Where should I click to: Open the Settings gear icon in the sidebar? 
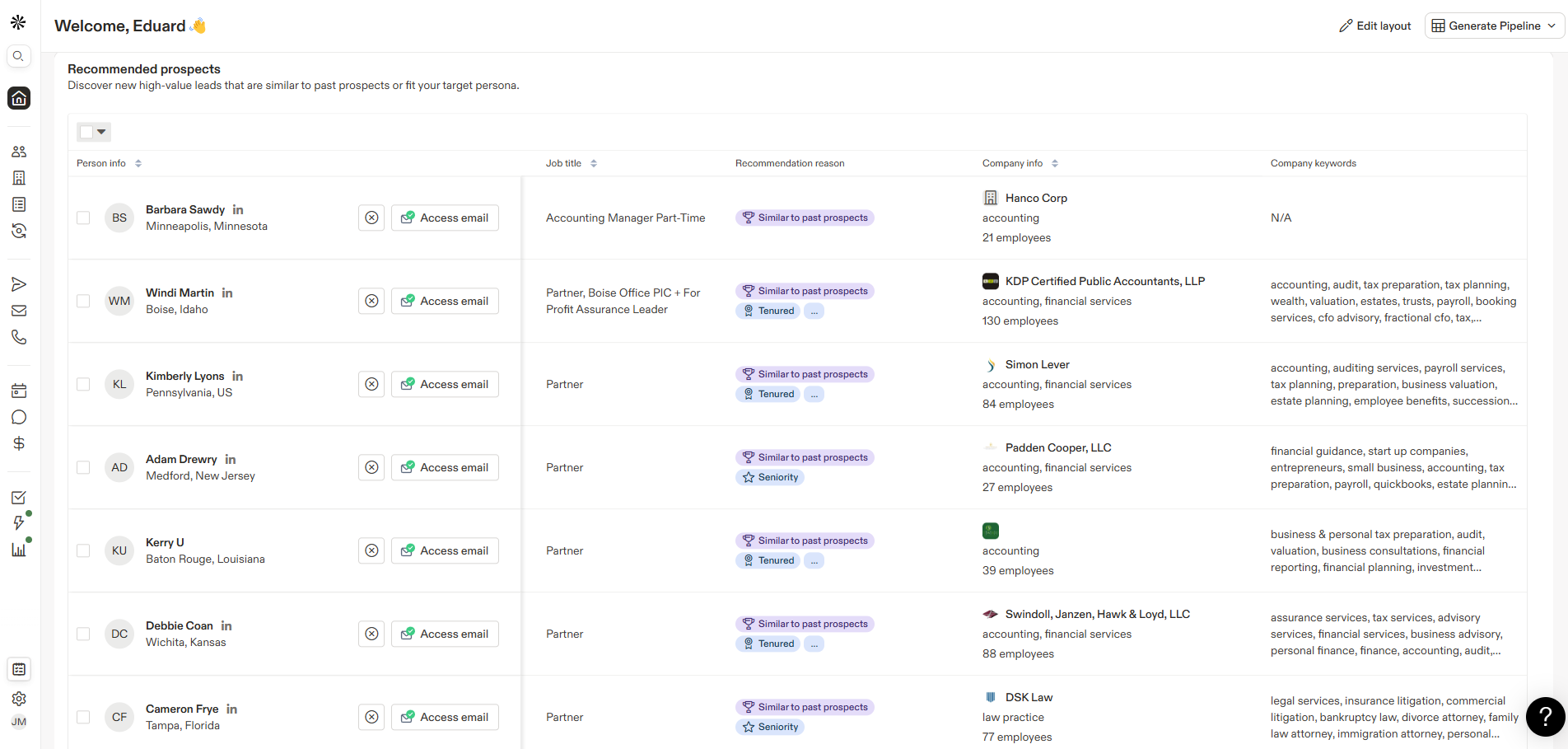[19, 699]
